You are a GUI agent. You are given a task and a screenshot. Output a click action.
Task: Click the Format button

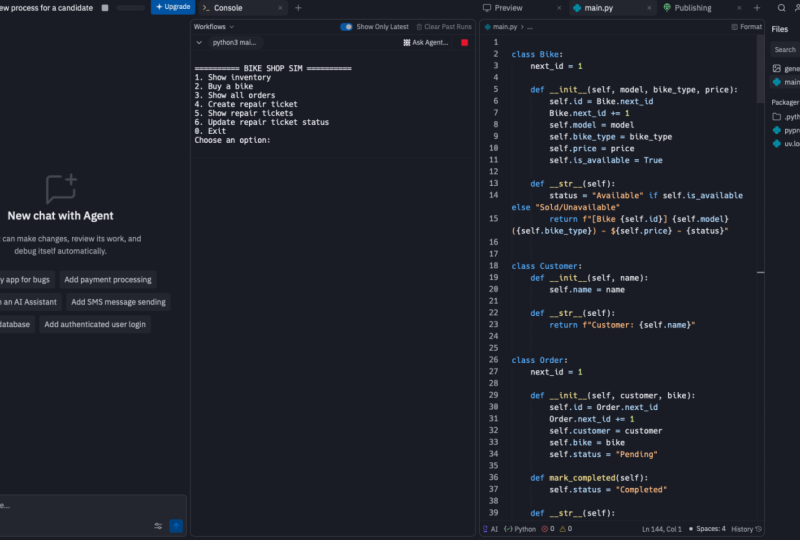[x=746, y=27]
